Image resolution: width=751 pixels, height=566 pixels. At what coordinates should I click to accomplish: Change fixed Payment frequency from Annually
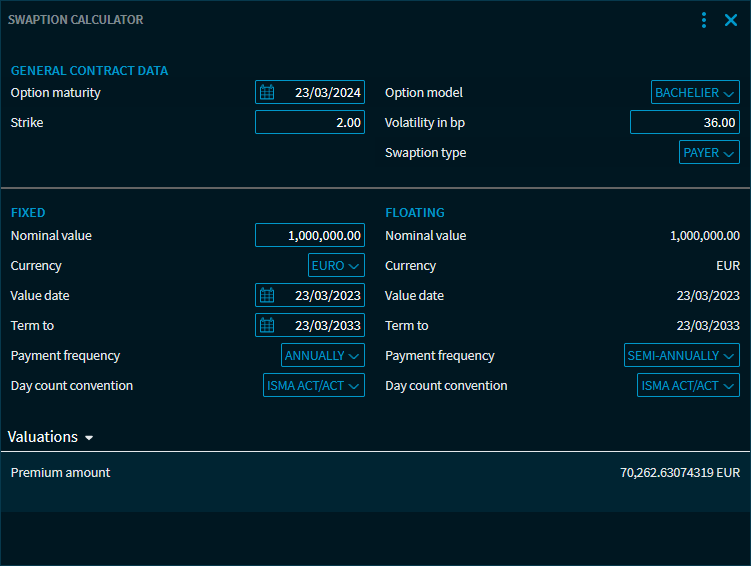(323, 356)
